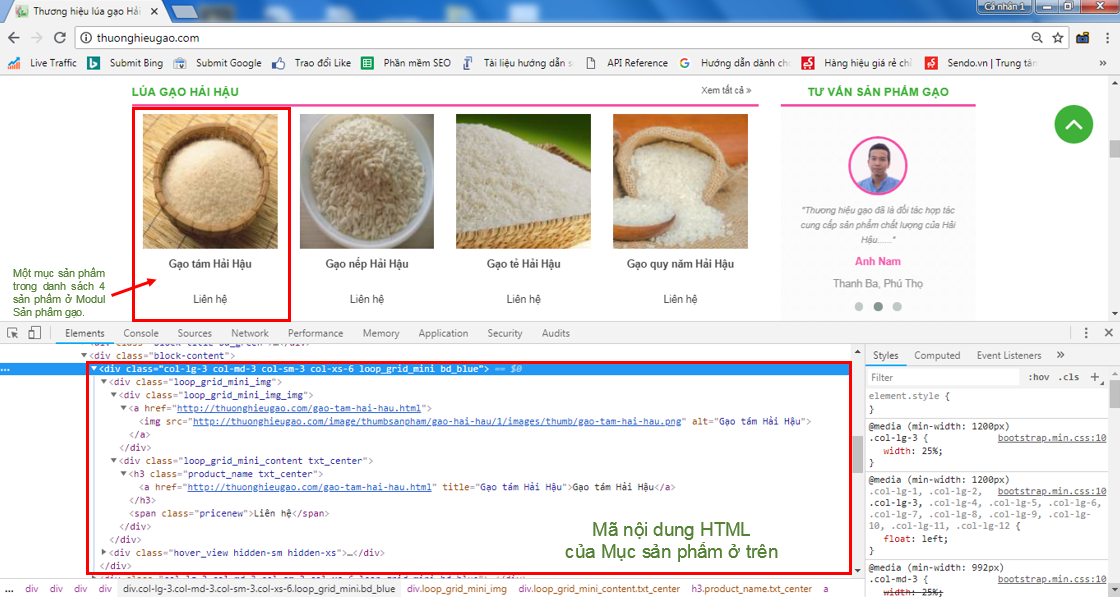Switch to the Elements tab in DevTools
1120x597 pixels.
(84, 333)
